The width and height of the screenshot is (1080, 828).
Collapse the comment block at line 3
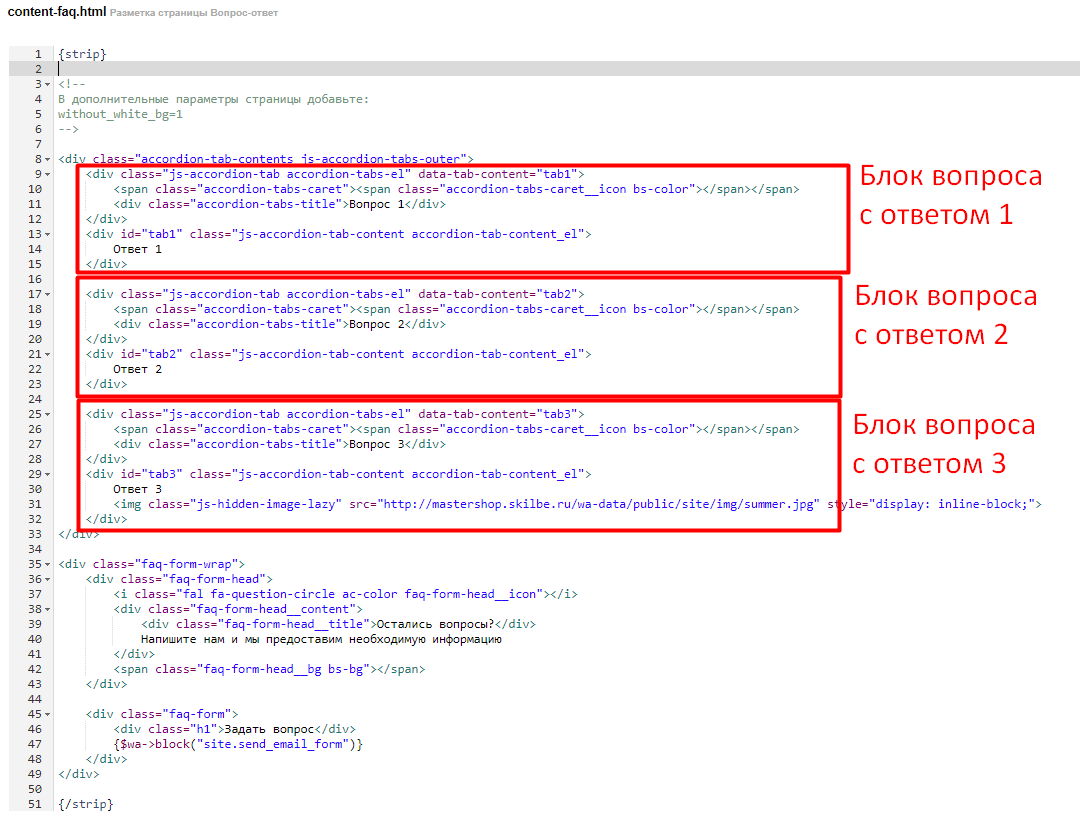point(48,84)
